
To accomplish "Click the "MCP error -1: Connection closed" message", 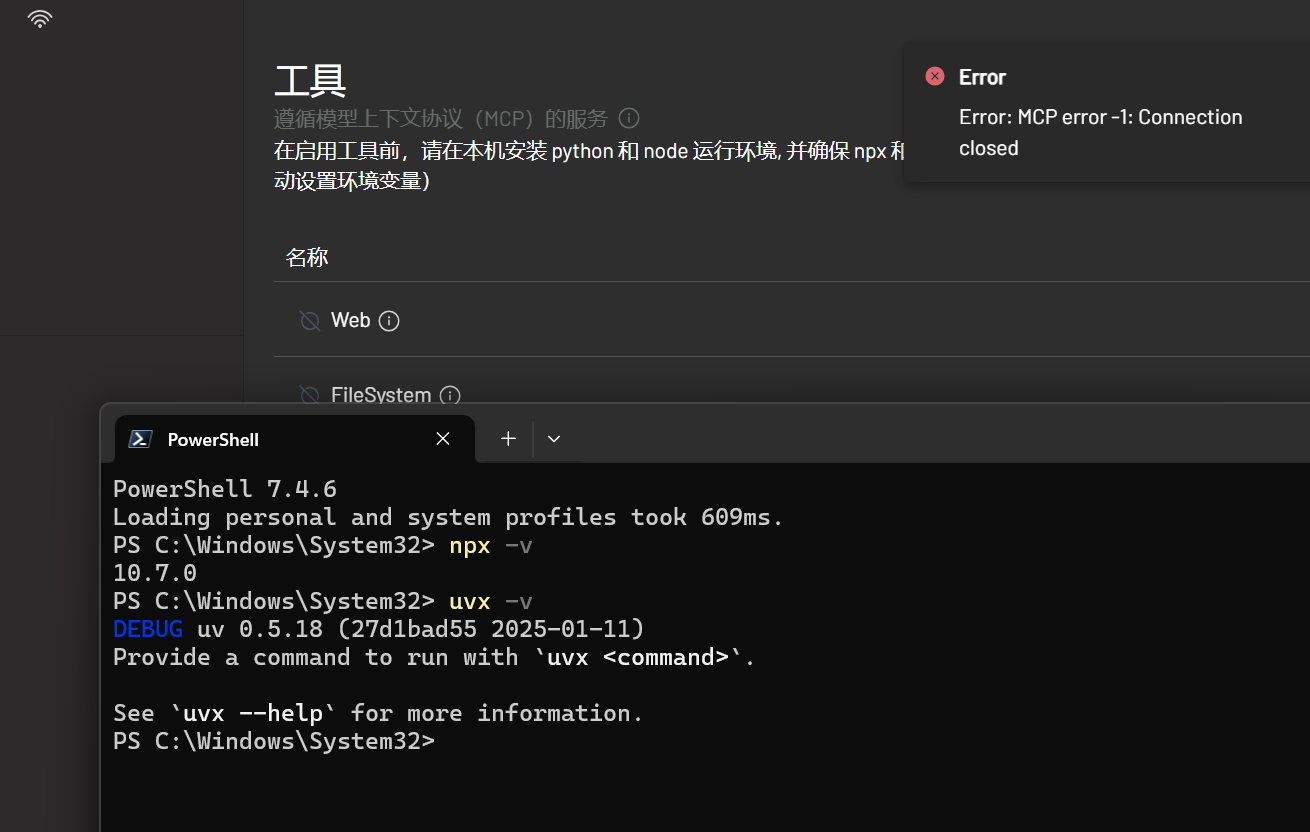I will 1101,132.
